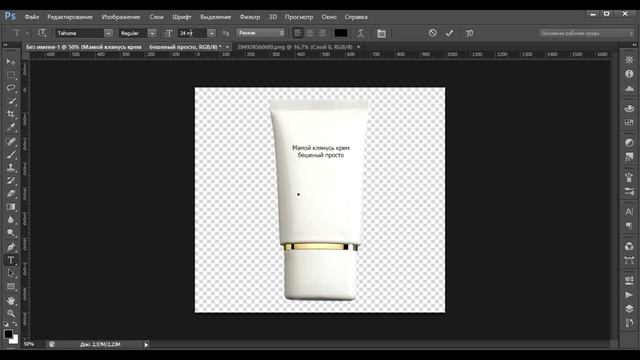Click the 3D button in options bar
640x360 pixels.
tap(469, 33)
